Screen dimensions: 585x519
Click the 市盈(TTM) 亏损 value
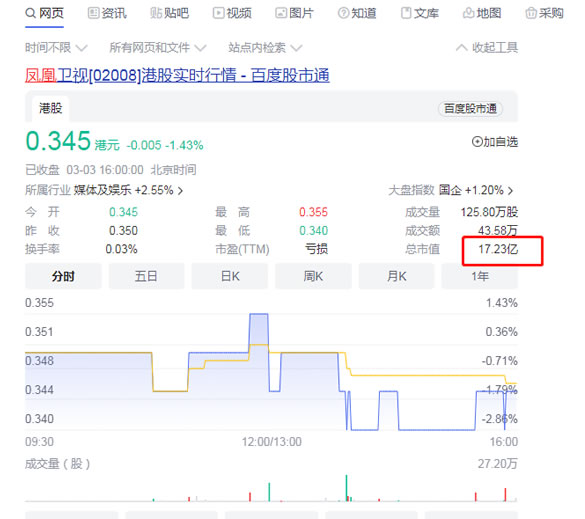316,249
